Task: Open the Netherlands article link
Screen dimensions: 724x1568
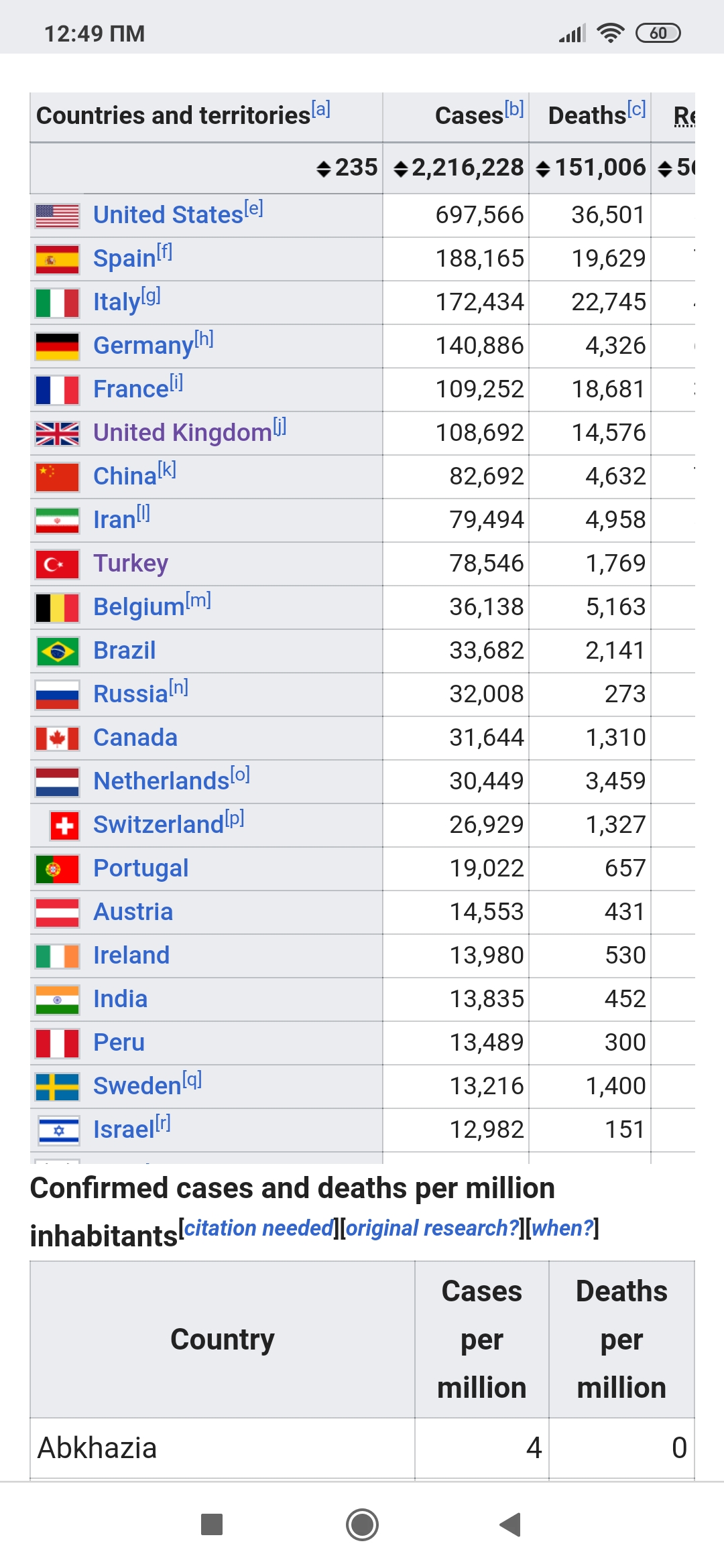Action: coord(161,781)
